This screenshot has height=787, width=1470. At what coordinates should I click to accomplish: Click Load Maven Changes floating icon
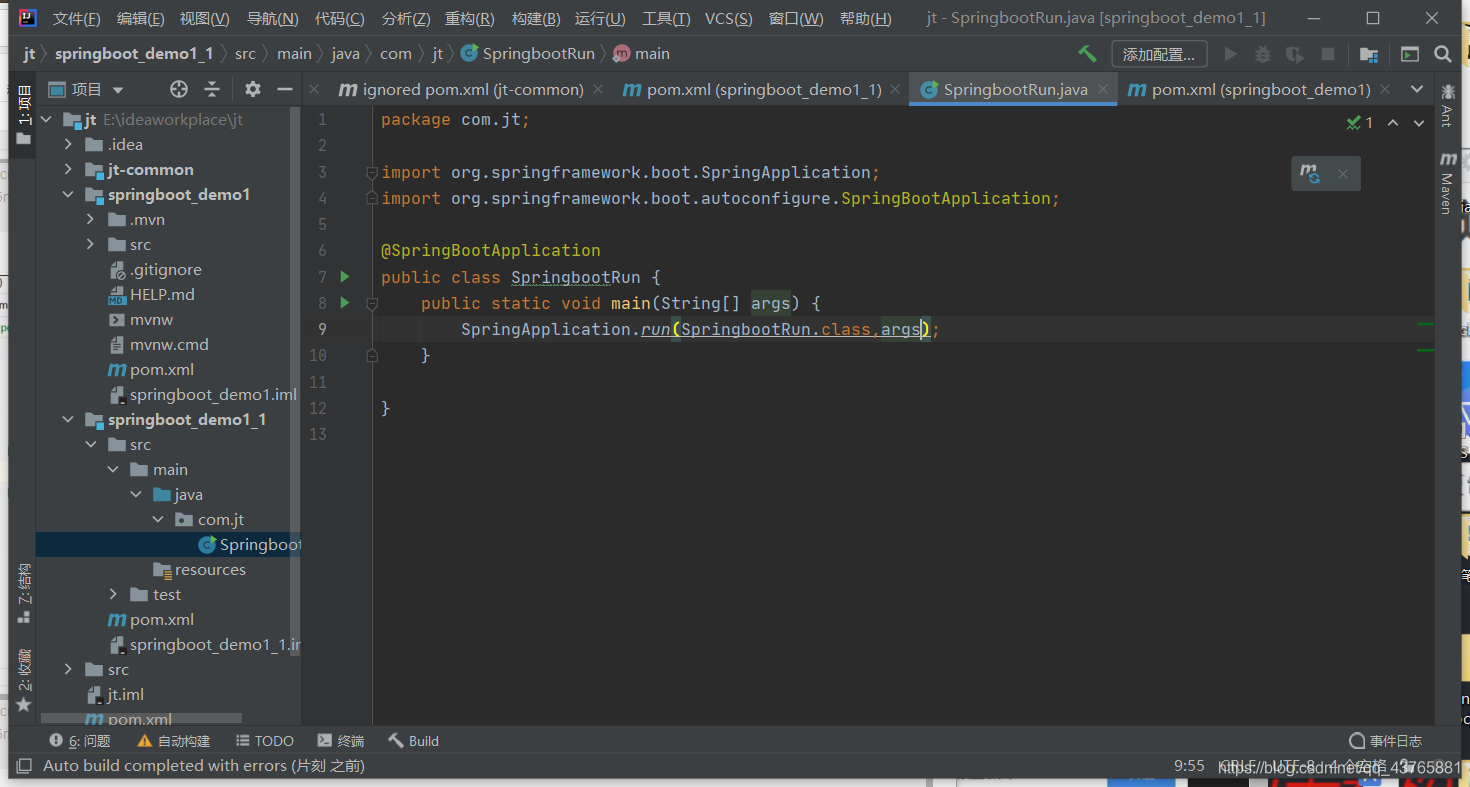[x=1310, y=174]
